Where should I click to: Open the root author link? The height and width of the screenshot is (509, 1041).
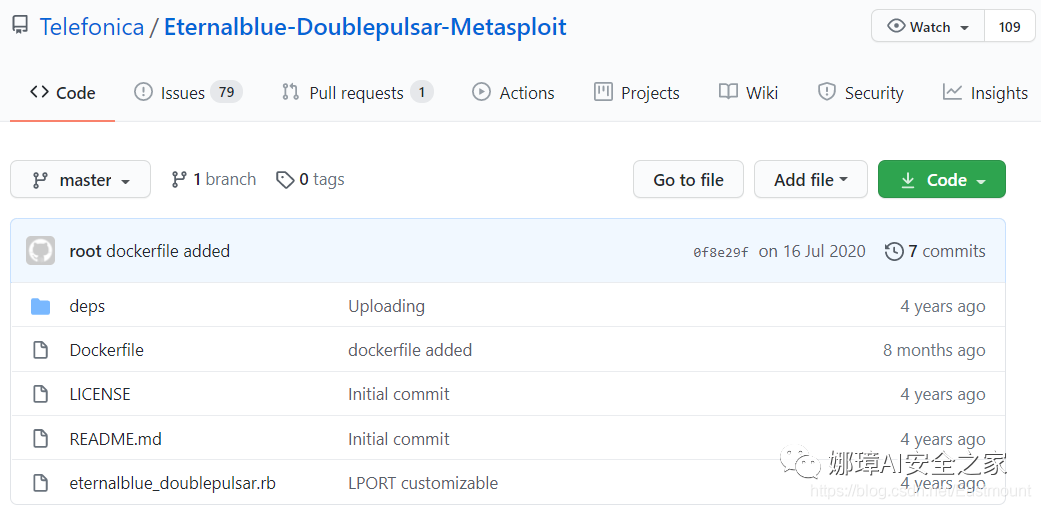[85, 252]
